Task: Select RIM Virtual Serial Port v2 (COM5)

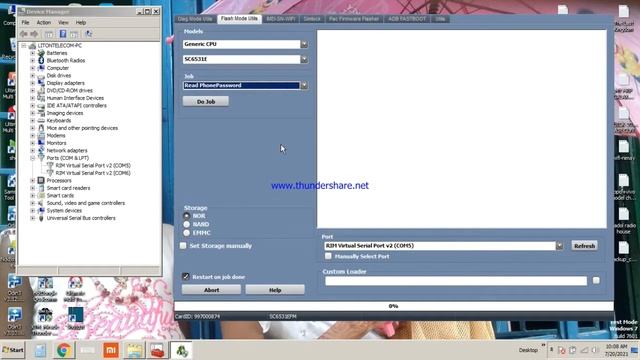Action: click(93, 165)
